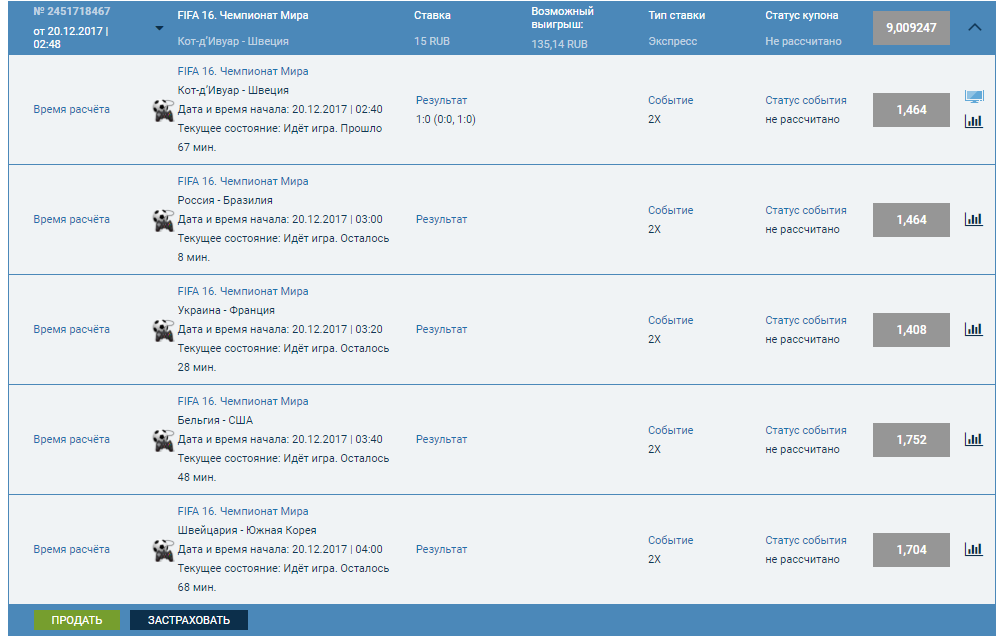Click match name Украина - Франция

(x=226, y=310)
